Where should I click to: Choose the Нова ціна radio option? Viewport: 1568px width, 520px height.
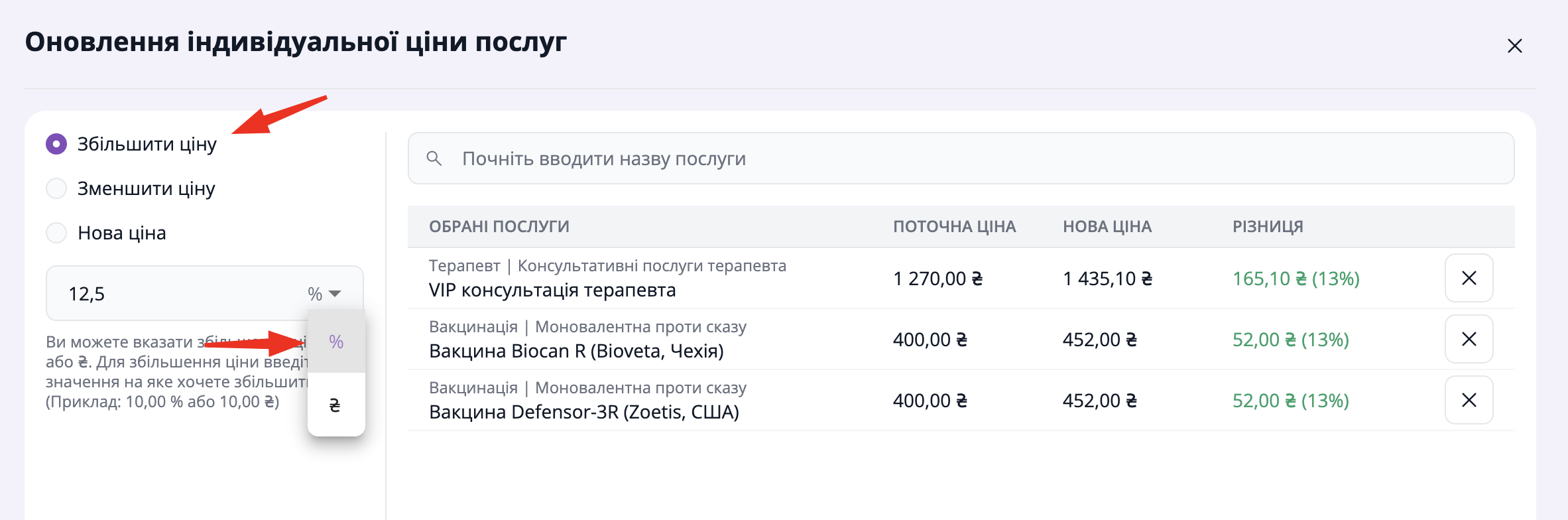pos(56,233)
